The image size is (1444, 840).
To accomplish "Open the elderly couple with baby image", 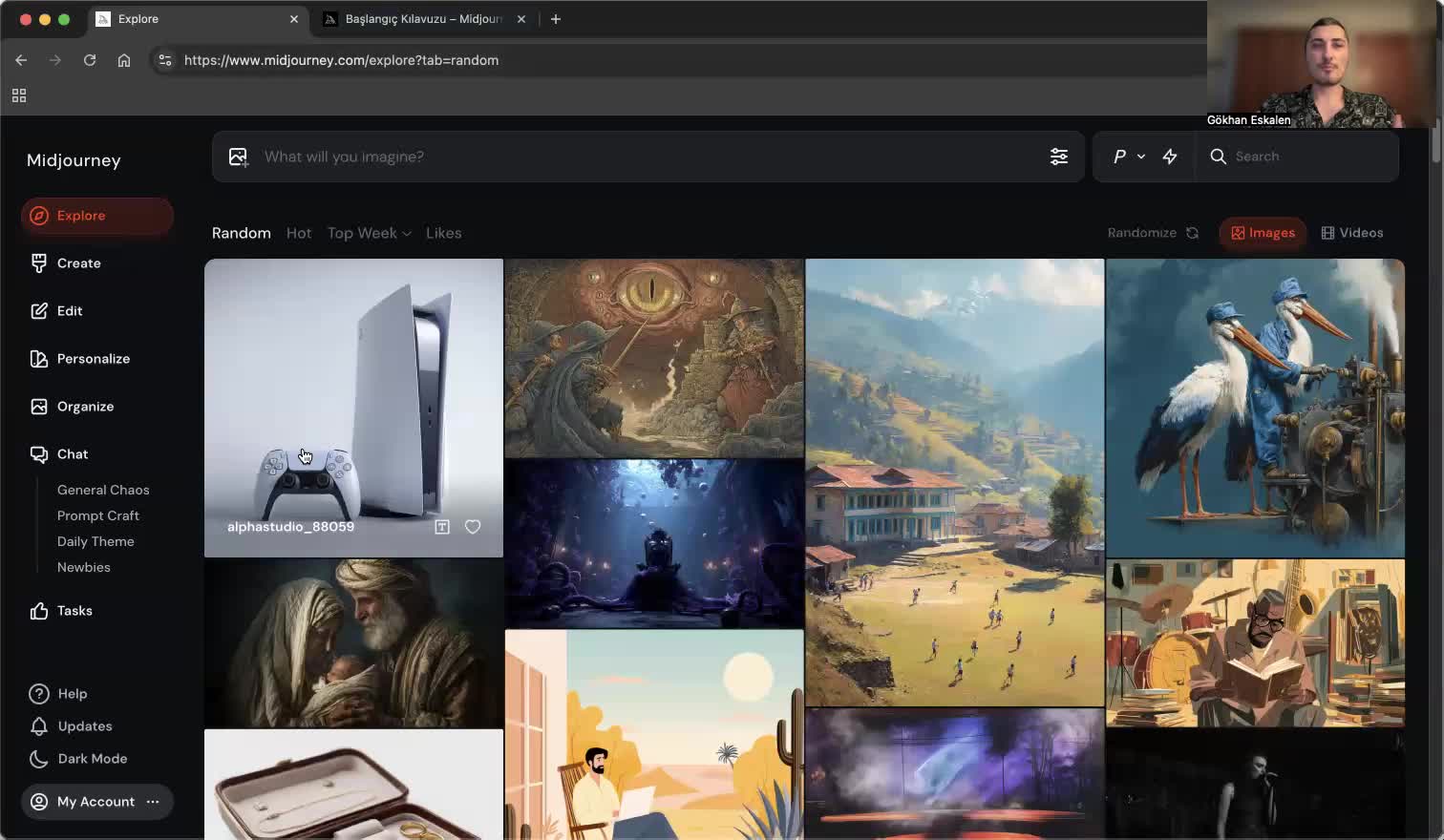I will click(353, 643).
